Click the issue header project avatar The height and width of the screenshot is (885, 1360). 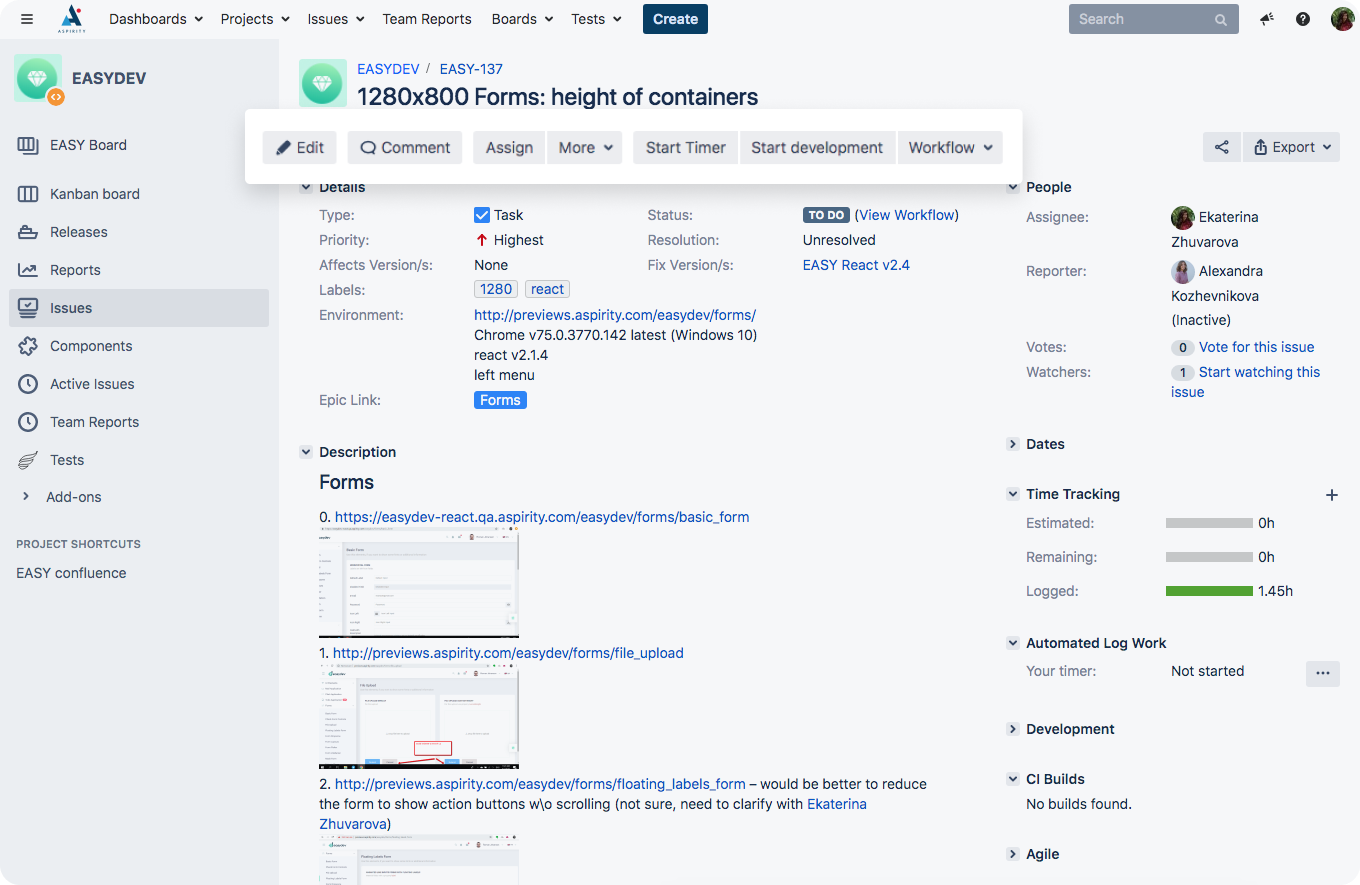(323, 83)
